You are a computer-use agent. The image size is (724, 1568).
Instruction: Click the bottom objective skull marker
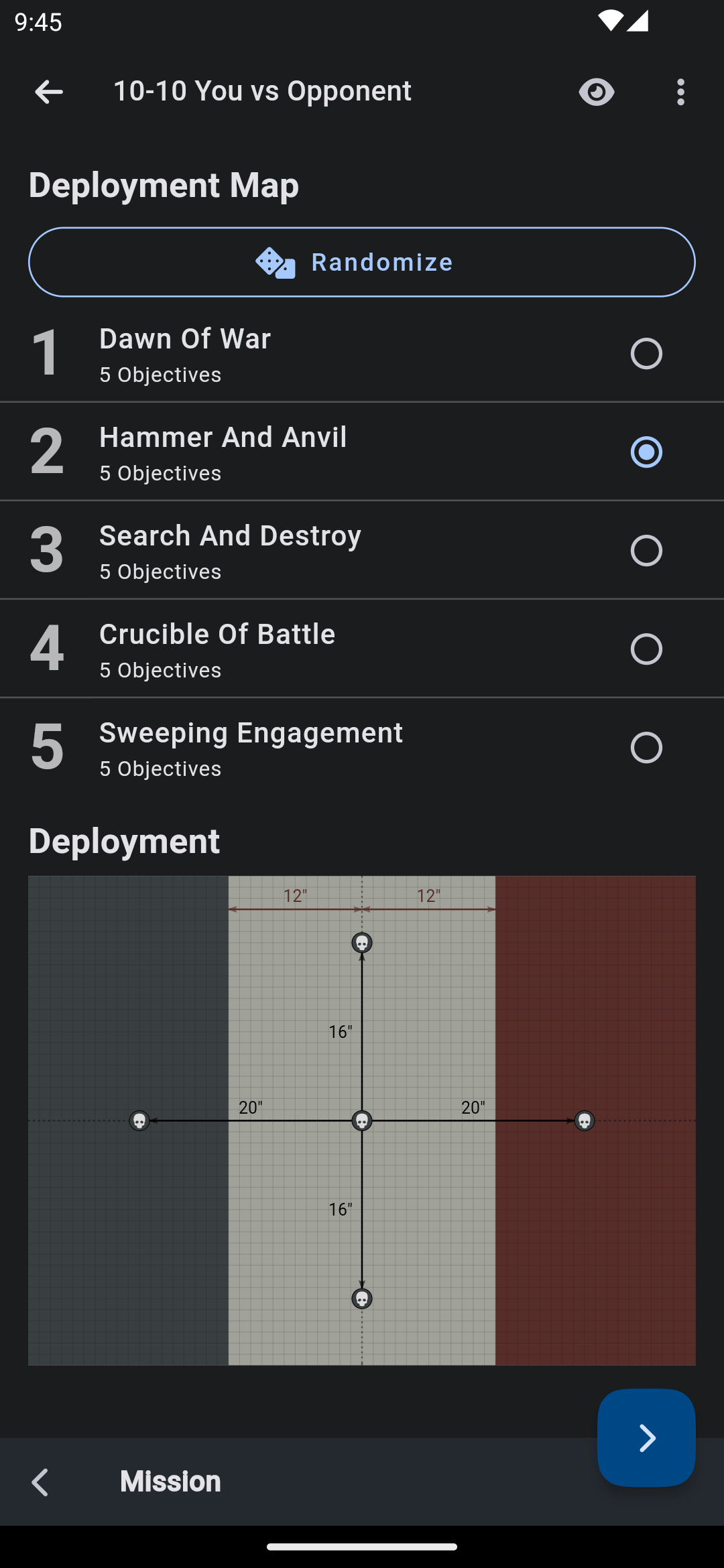click(x=362, y=1299)
